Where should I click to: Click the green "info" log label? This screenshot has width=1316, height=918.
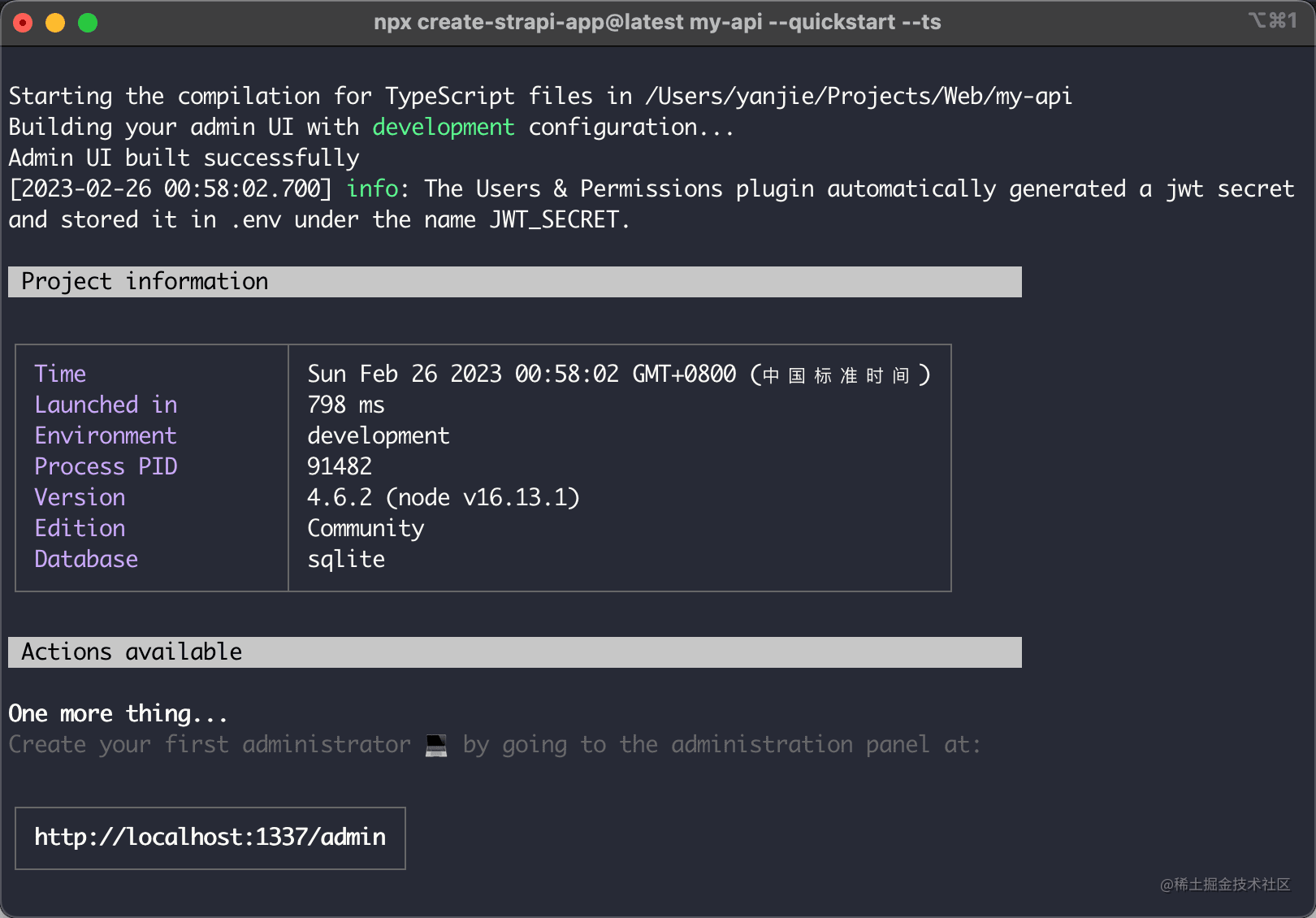click(x=373, y=188)
